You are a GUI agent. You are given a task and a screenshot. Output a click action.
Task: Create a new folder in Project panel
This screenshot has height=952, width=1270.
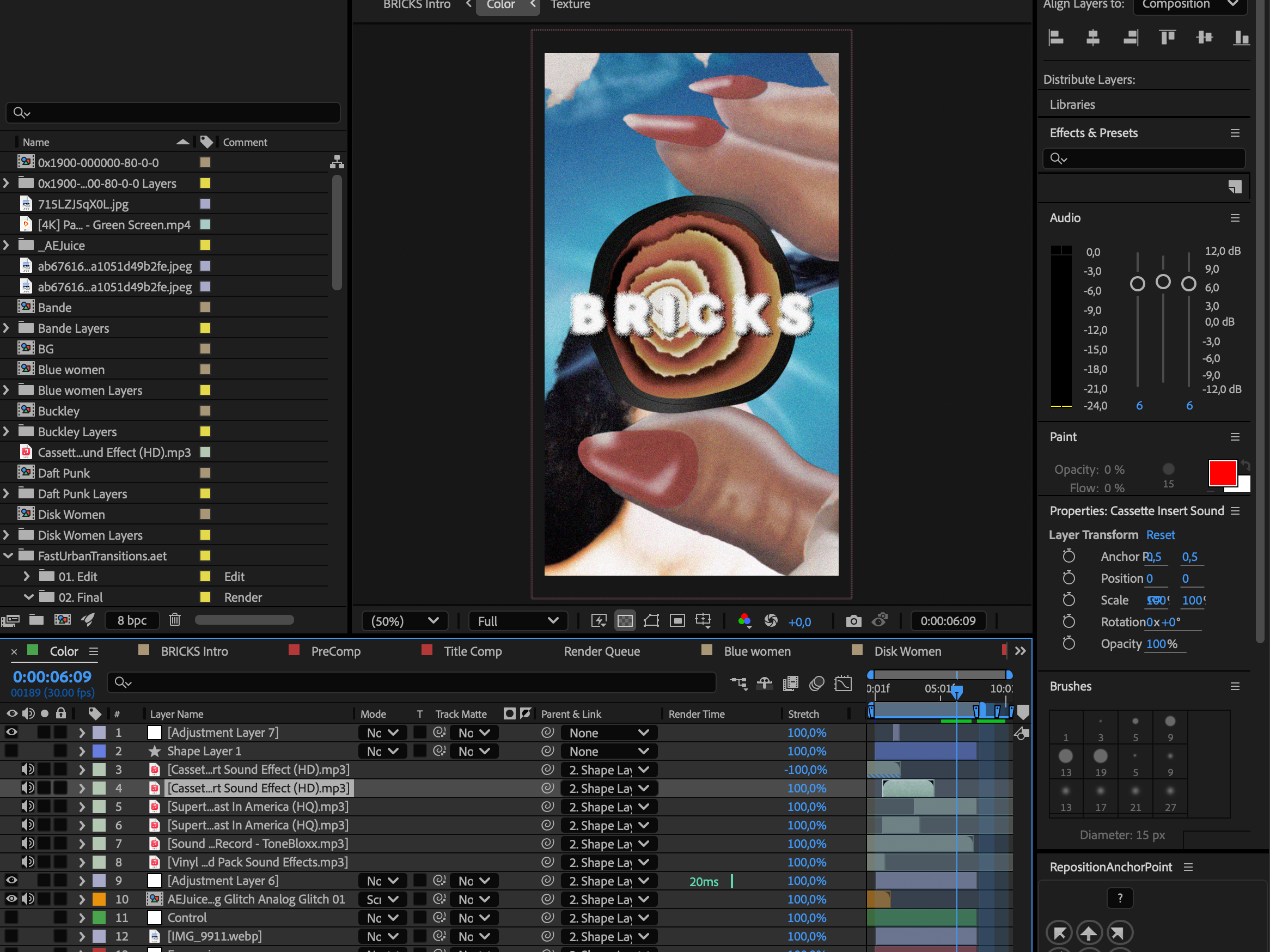36,620
